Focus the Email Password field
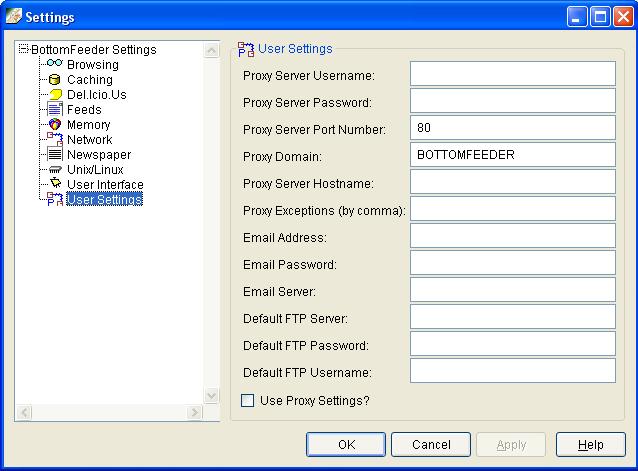Viewport: 638px width, 471px height. pyautogui.click(x=513, y=262)
